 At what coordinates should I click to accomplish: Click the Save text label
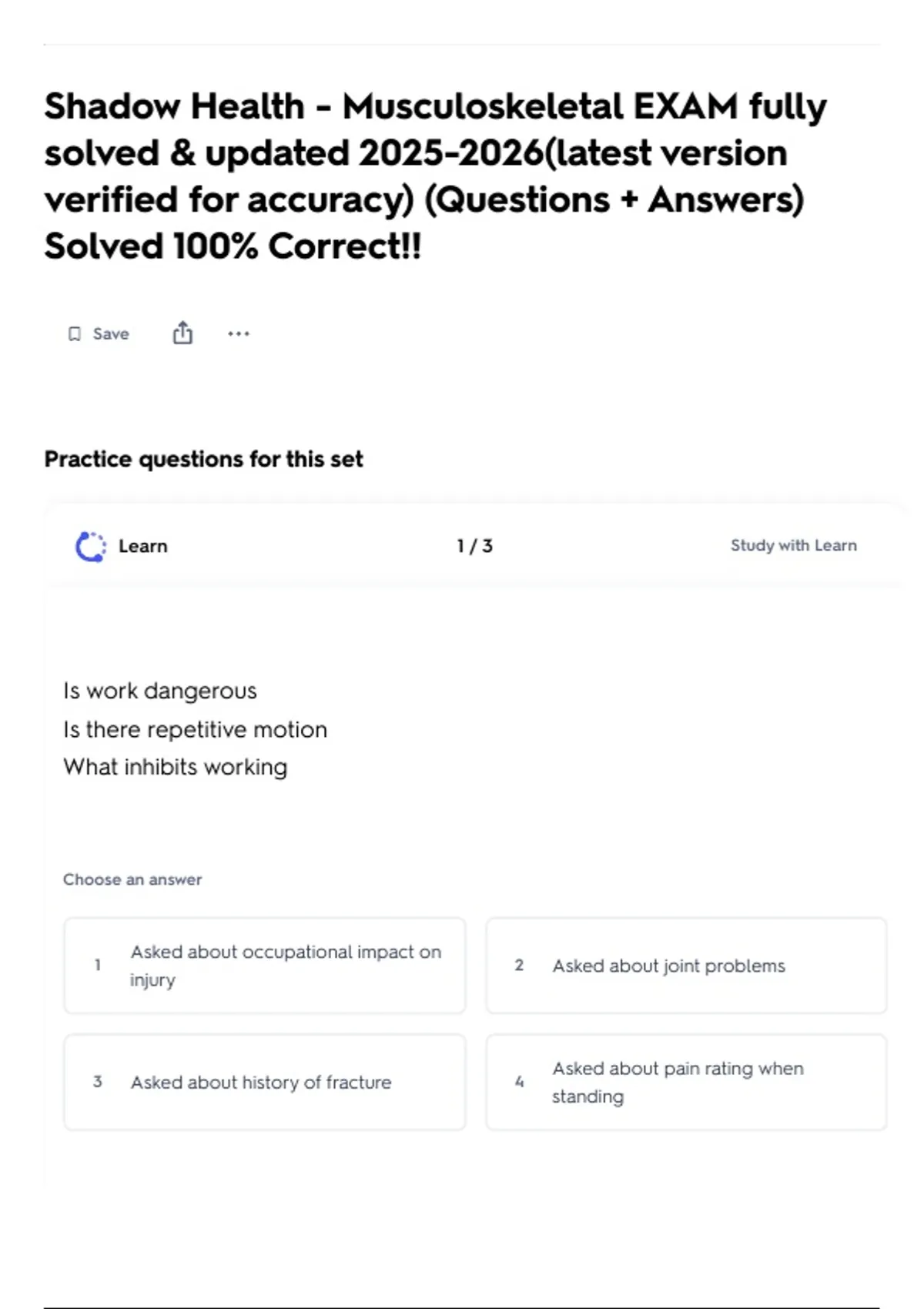(111, 333)
